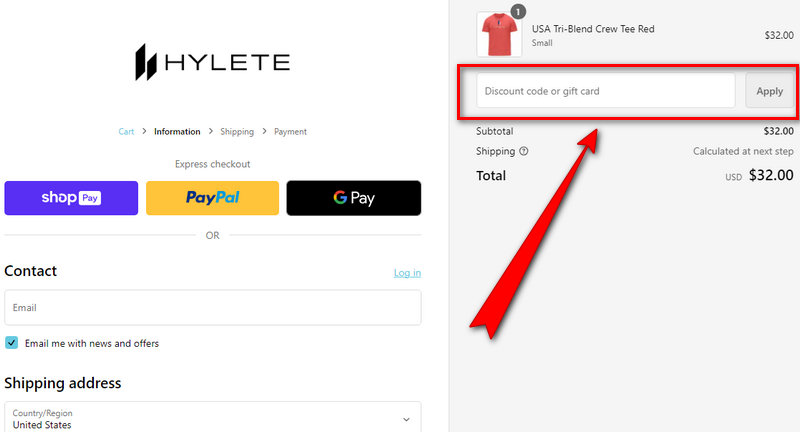This screenshot has width=800, height=432.
Task: Choose Google Pay express checkout
Action: tap(354, 198)
